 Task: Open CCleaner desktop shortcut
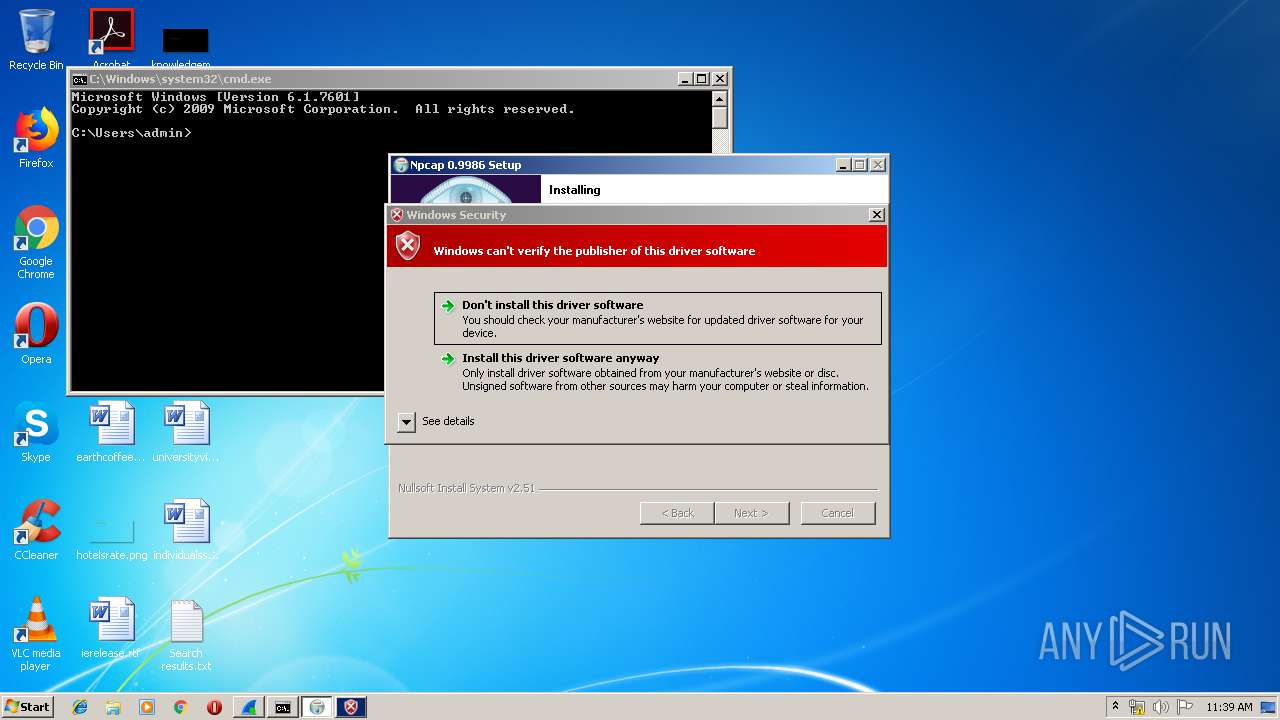pos(36,530)
